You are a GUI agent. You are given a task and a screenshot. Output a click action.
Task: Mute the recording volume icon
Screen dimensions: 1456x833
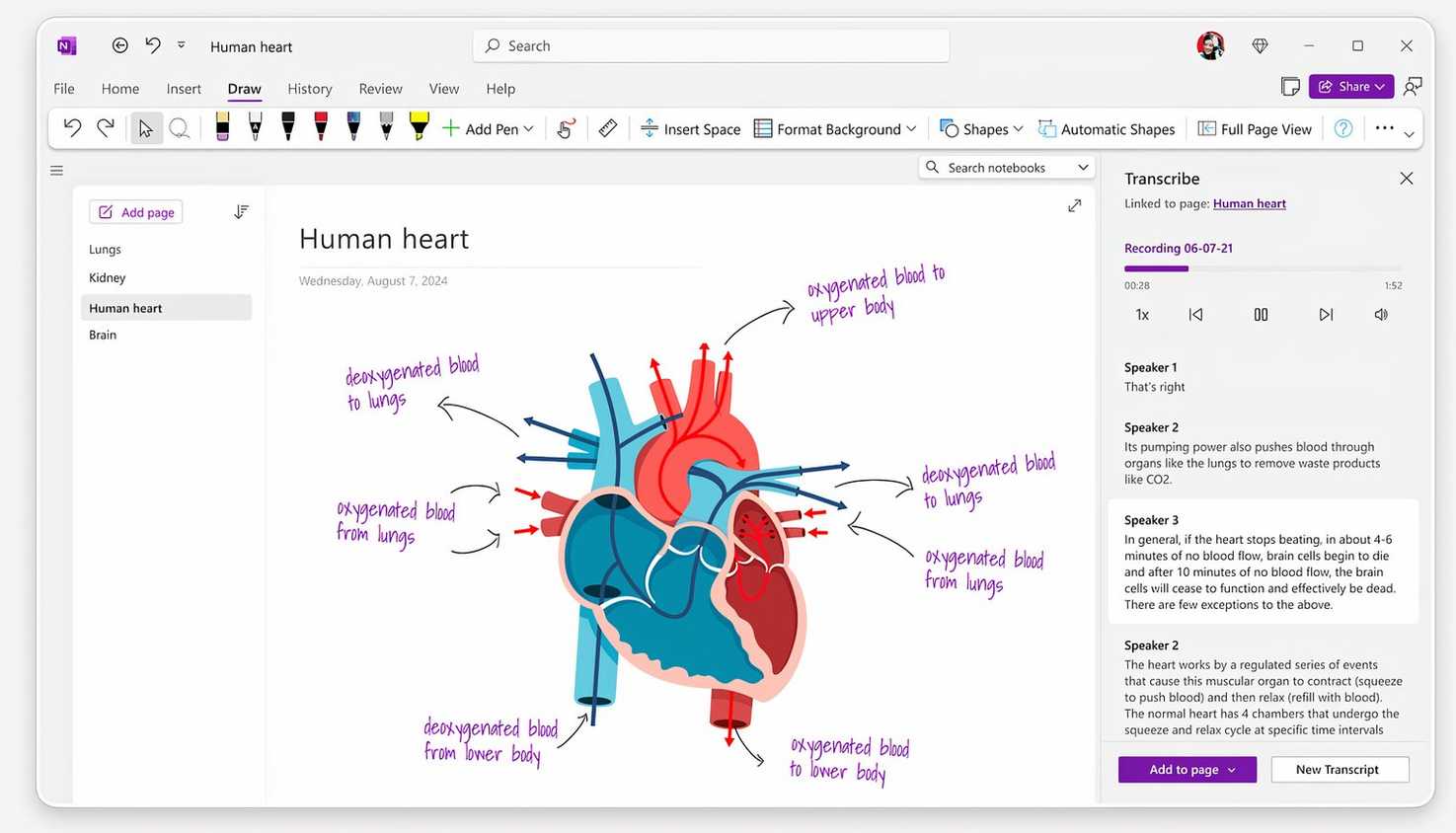(1381, 315)
